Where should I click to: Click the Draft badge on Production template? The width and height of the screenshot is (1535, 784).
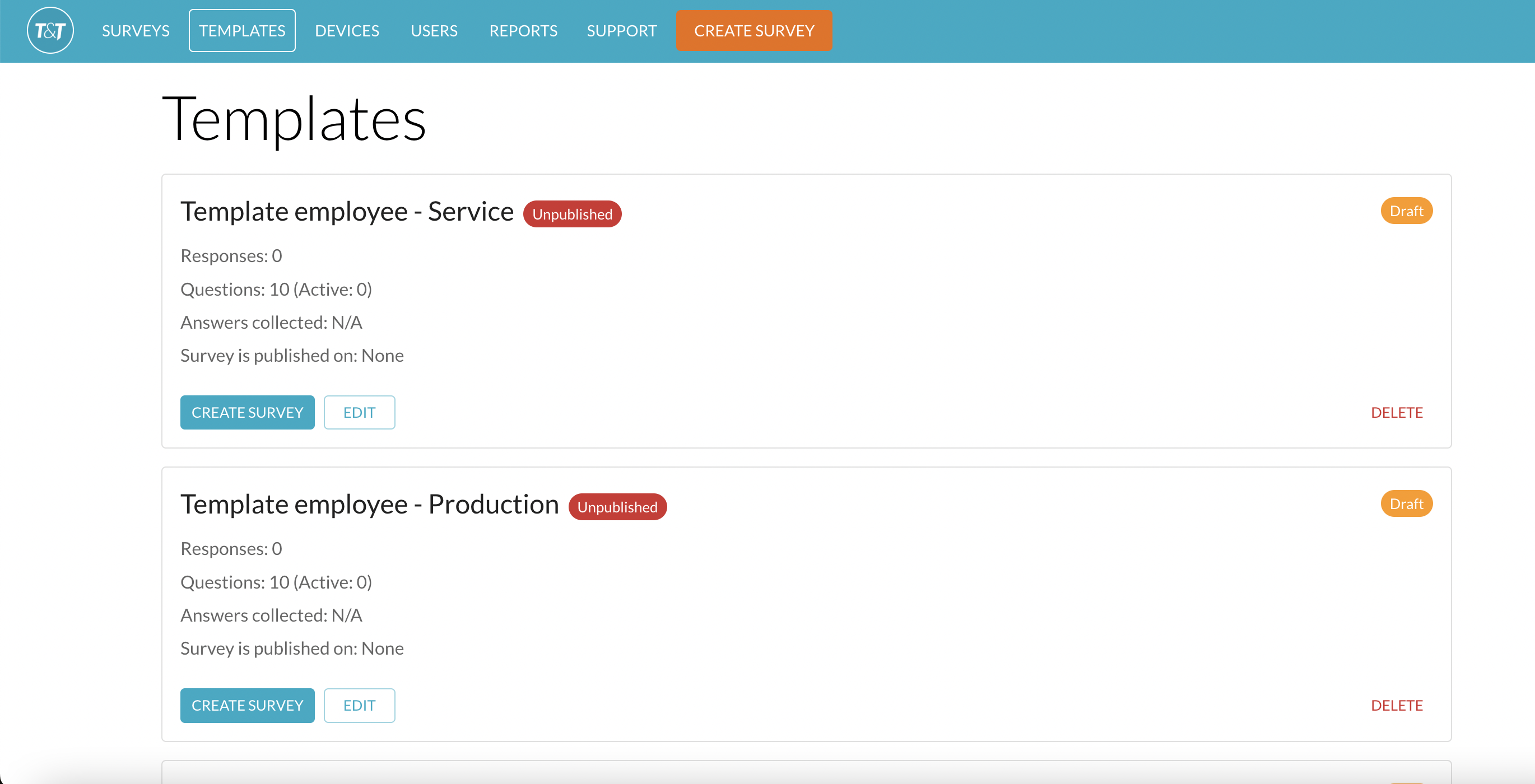point(1406,504)
